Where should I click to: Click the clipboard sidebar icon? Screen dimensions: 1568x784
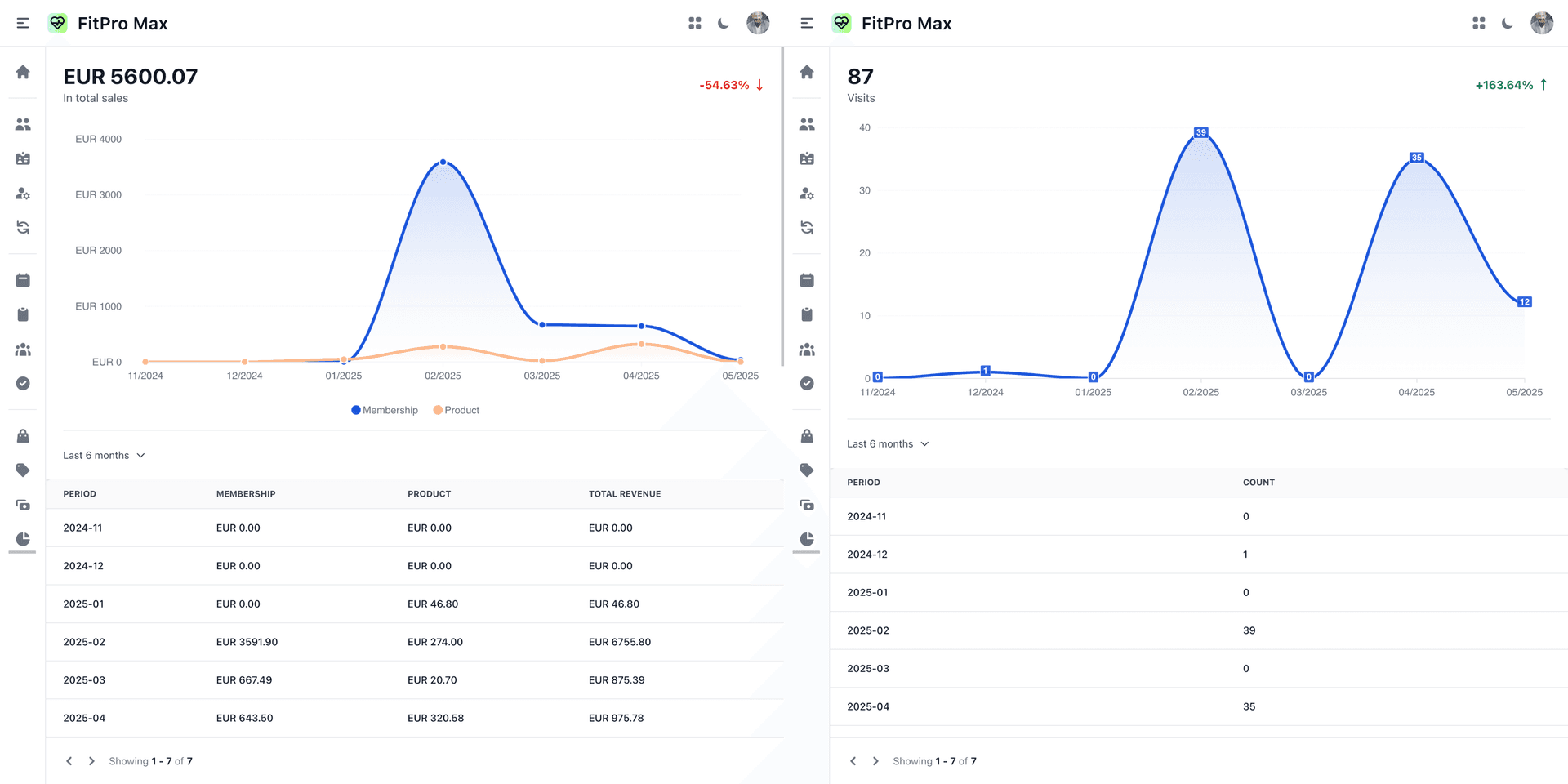22,314
